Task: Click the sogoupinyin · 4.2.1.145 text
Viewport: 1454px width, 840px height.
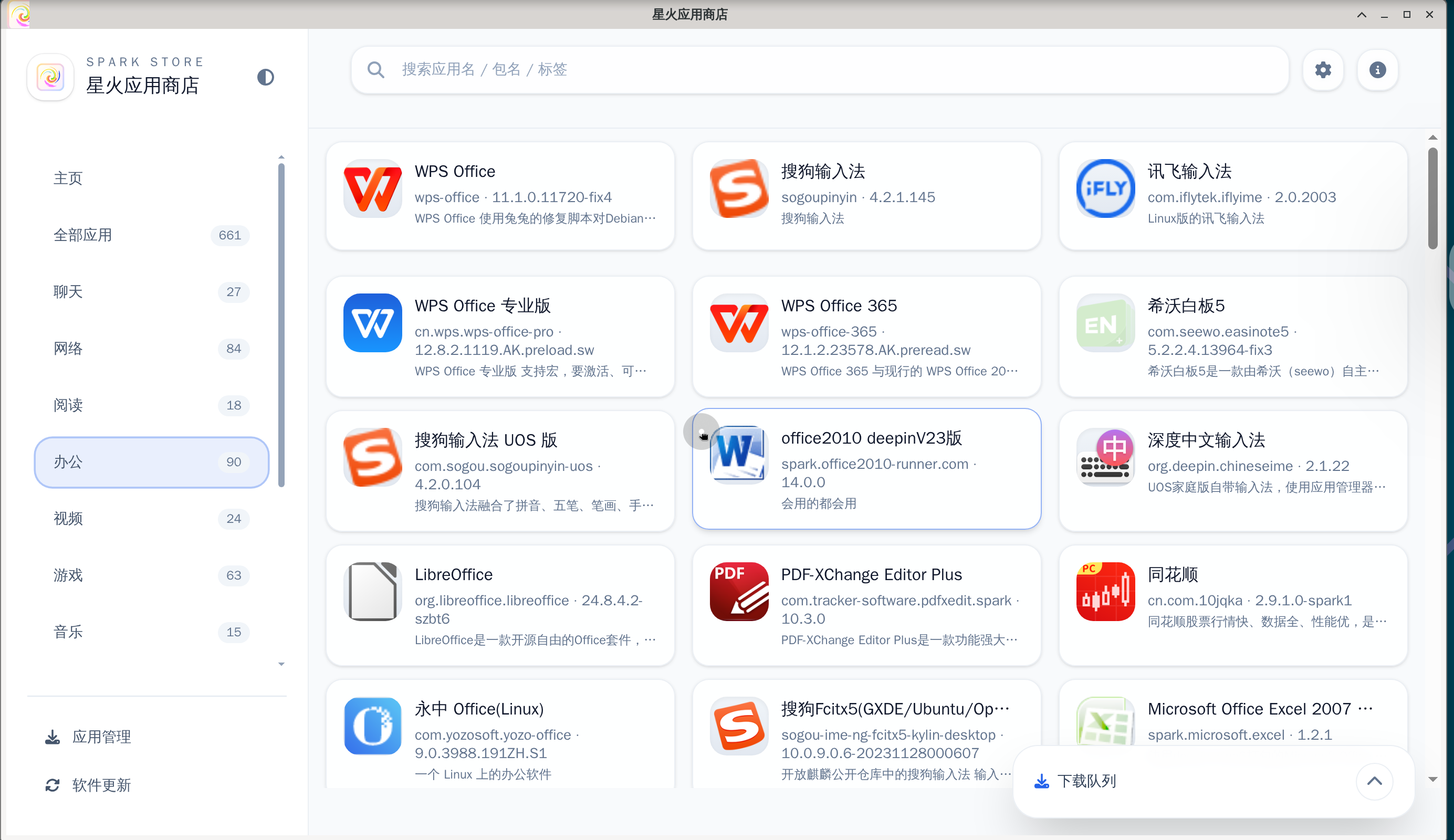Action: 857,197
